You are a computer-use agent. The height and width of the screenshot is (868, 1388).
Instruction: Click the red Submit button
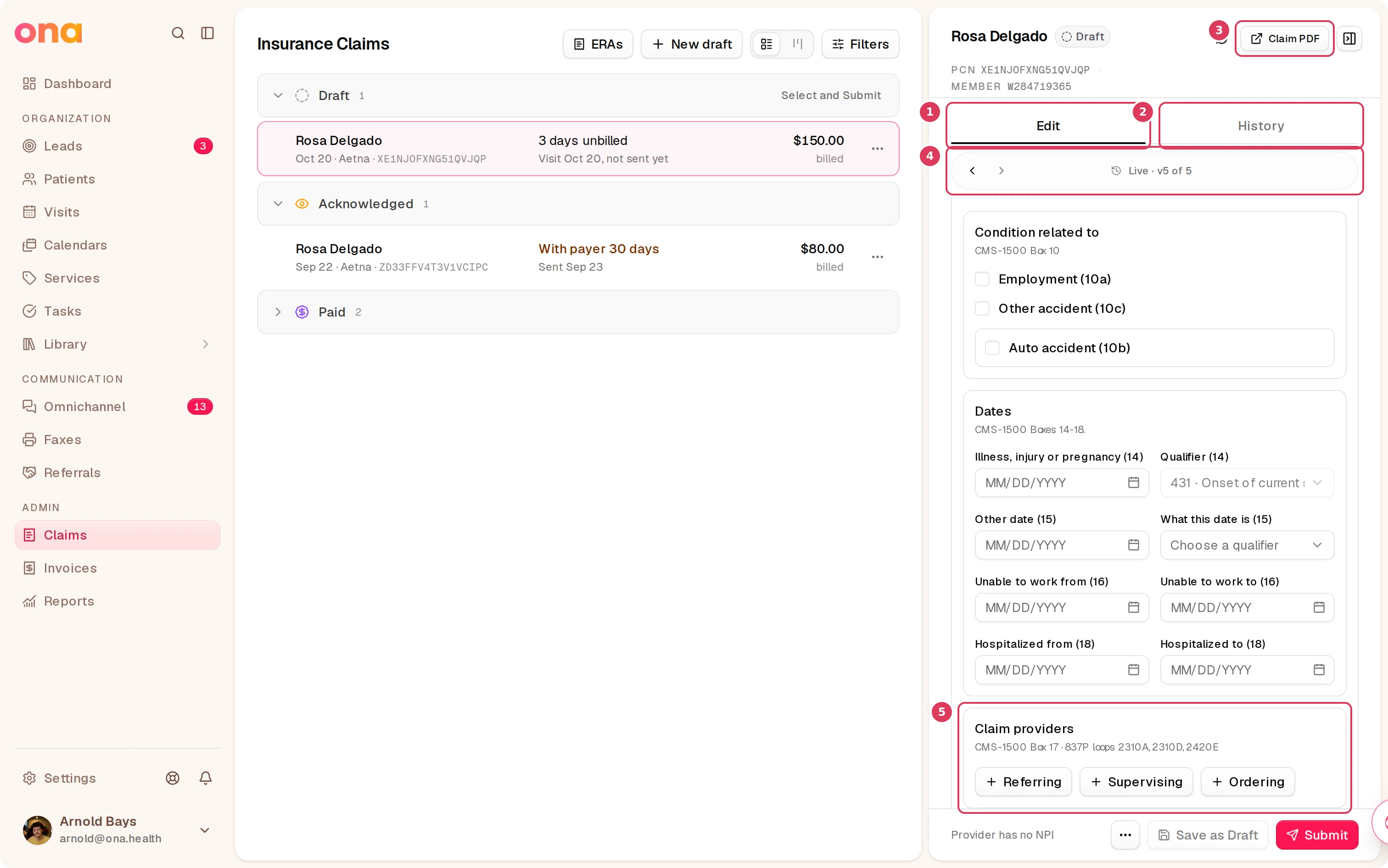(x=1317, y=835)
